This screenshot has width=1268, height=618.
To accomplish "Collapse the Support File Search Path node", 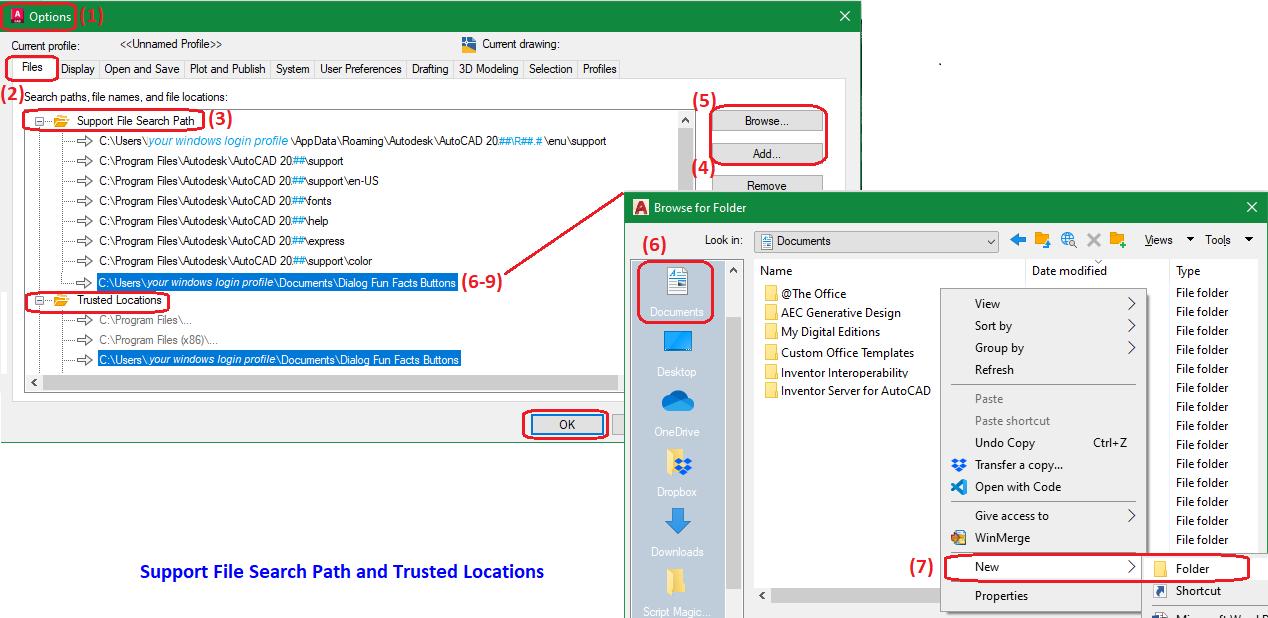I will [x=39, y=121].
